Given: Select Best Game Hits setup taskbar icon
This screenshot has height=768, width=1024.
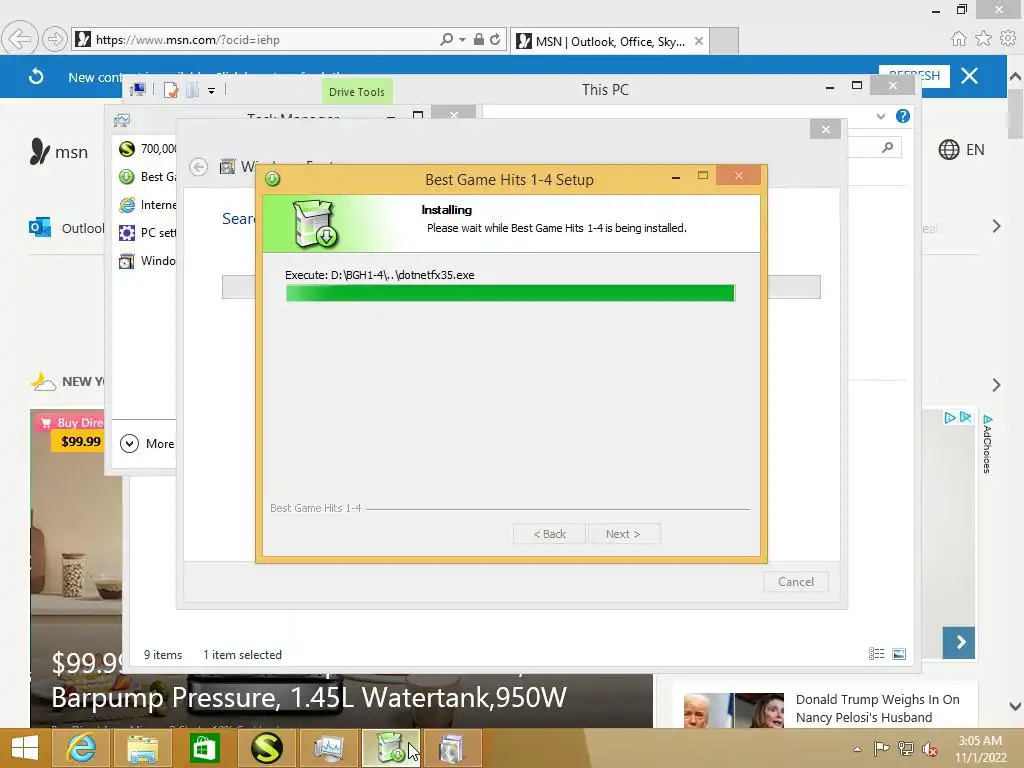Looking at the screenshot, I should click(391, 748).
